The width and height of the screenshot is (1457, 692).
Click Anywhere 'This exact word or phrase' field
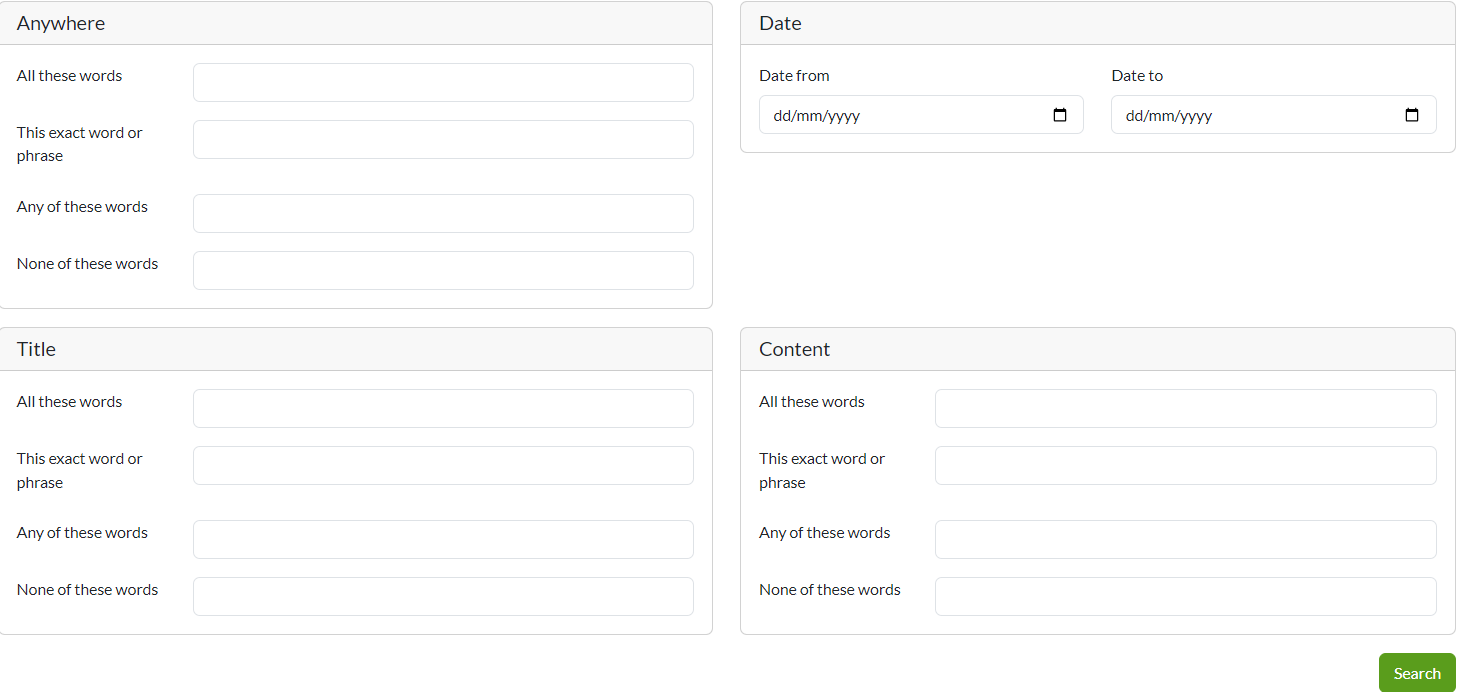click(x=443, y=139)
